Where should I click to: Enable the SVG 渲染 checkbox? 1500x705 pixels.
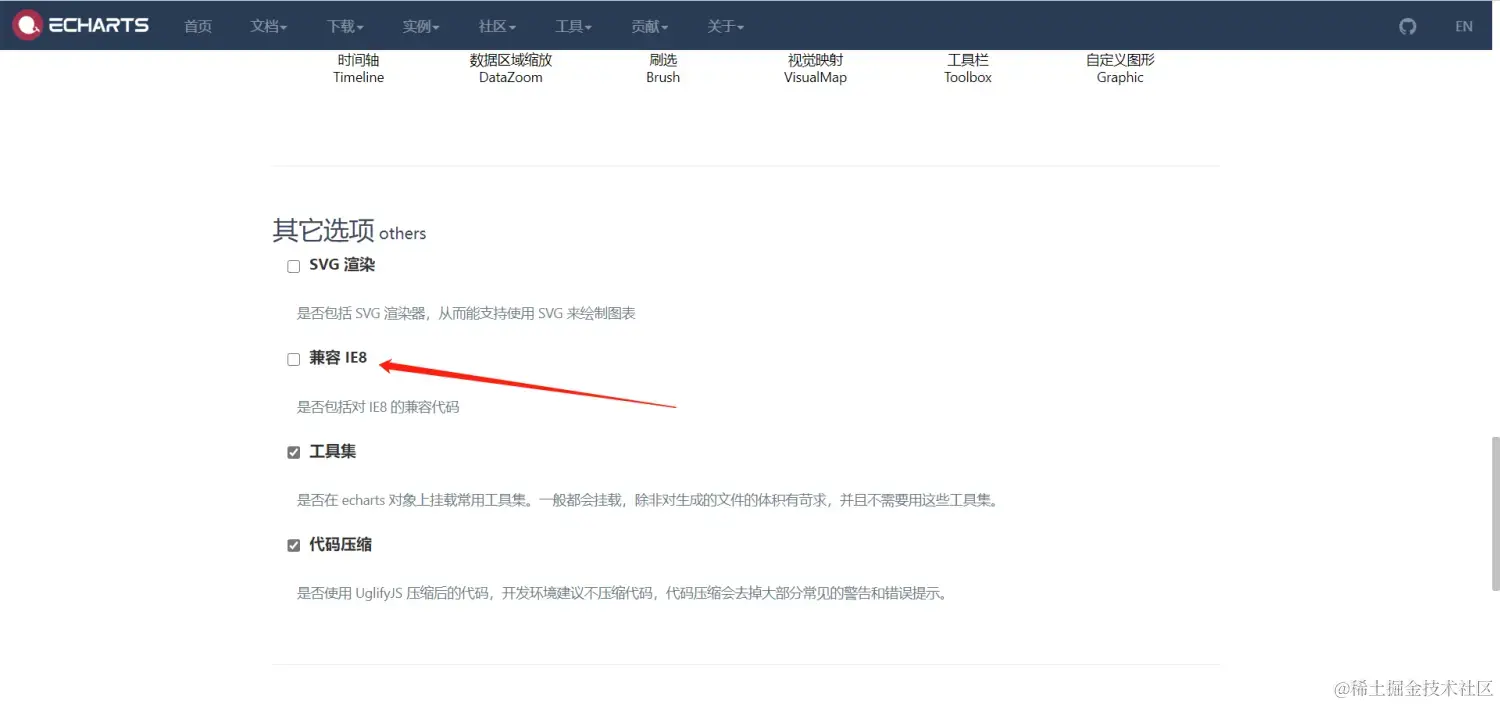tap(294, 267)
